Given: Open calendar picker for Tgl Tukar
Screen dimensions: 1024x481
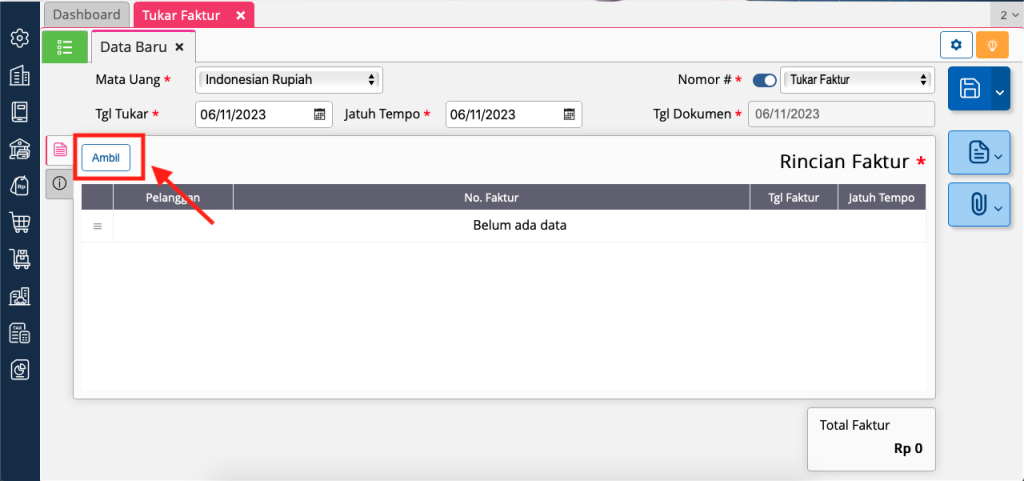Looking at the screenshot, I should click(x=320, y=114).
